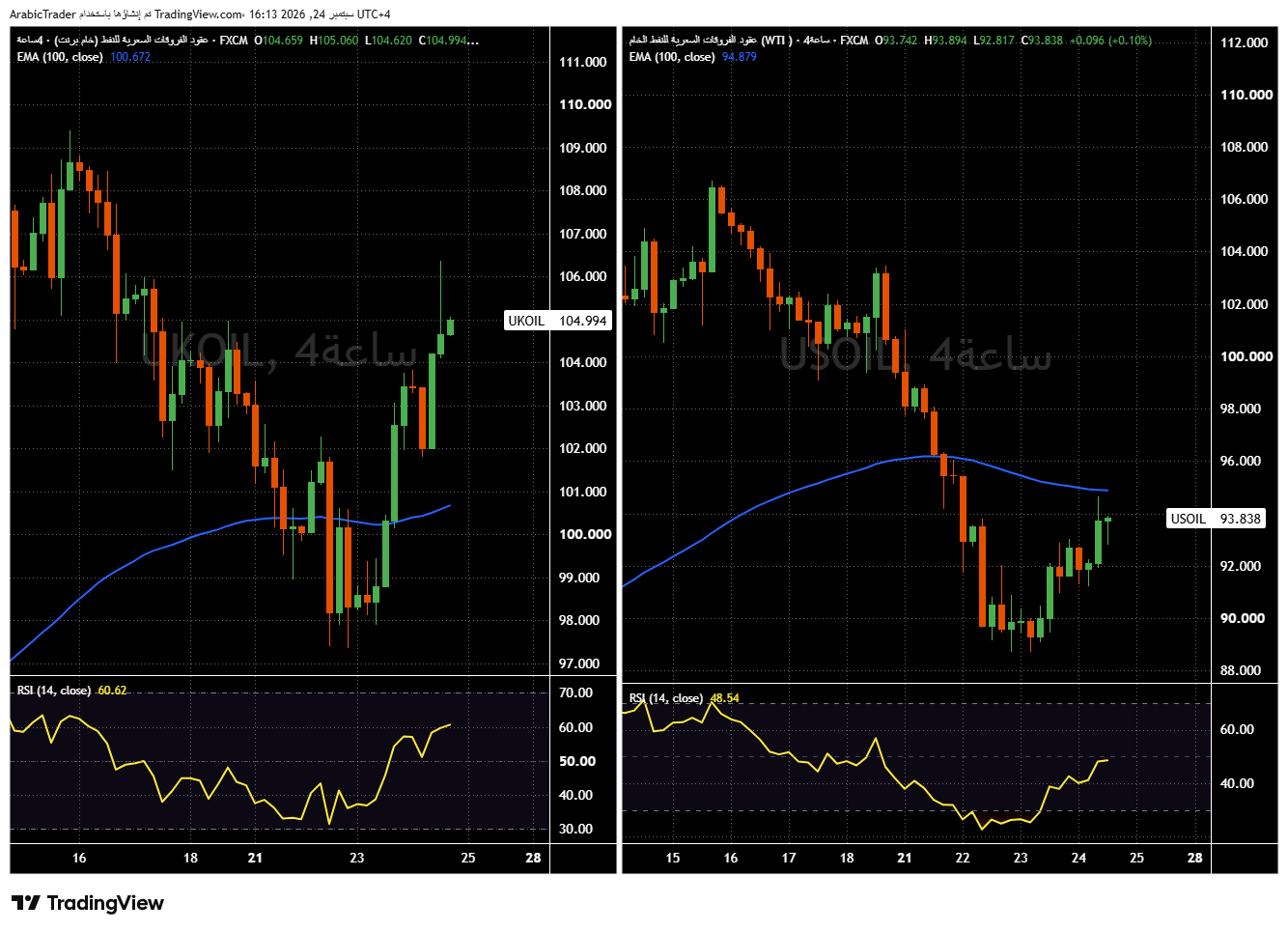Select the UTC+4 timezone text
Viewport: 1288px width, 932px height.
coord(374,14)
